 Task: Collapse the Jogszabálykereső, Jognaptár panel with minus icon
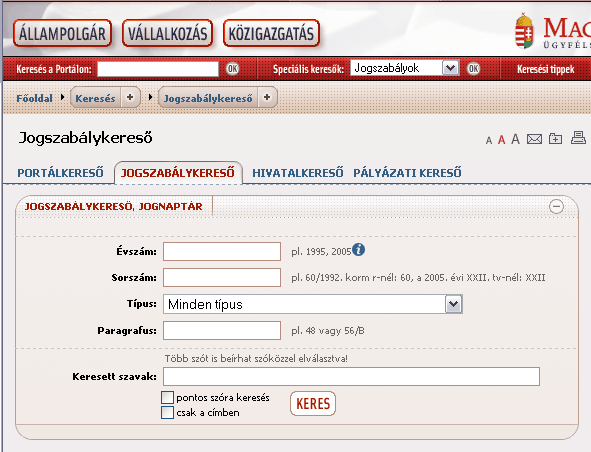[556, 206]
